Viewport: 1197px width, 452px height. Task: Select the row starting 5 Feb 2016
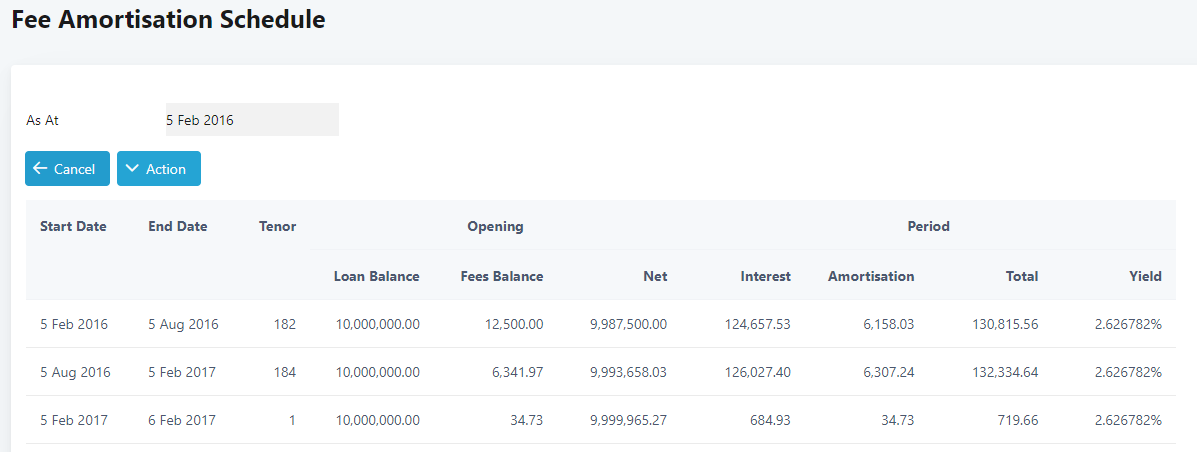[601, 324]
